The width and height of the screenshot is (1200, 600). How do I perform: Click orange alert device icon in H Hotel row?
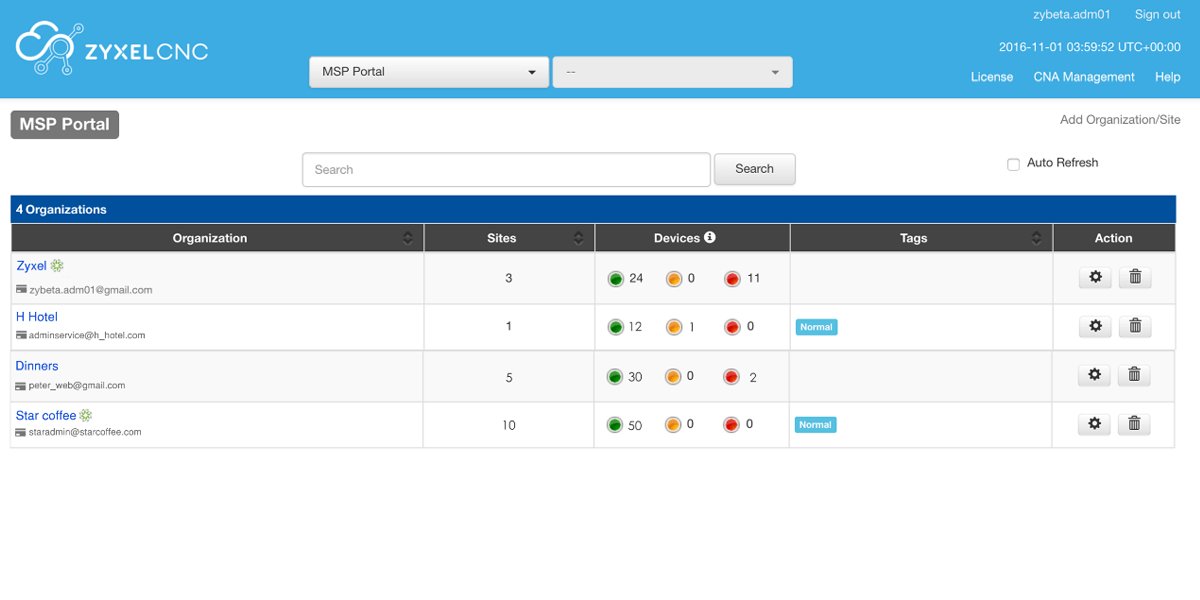(x=674, y=327)
